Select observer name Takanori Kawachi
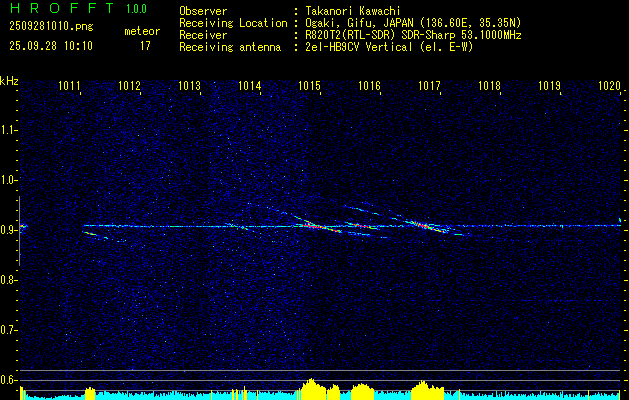 click(x=353, y=11)
